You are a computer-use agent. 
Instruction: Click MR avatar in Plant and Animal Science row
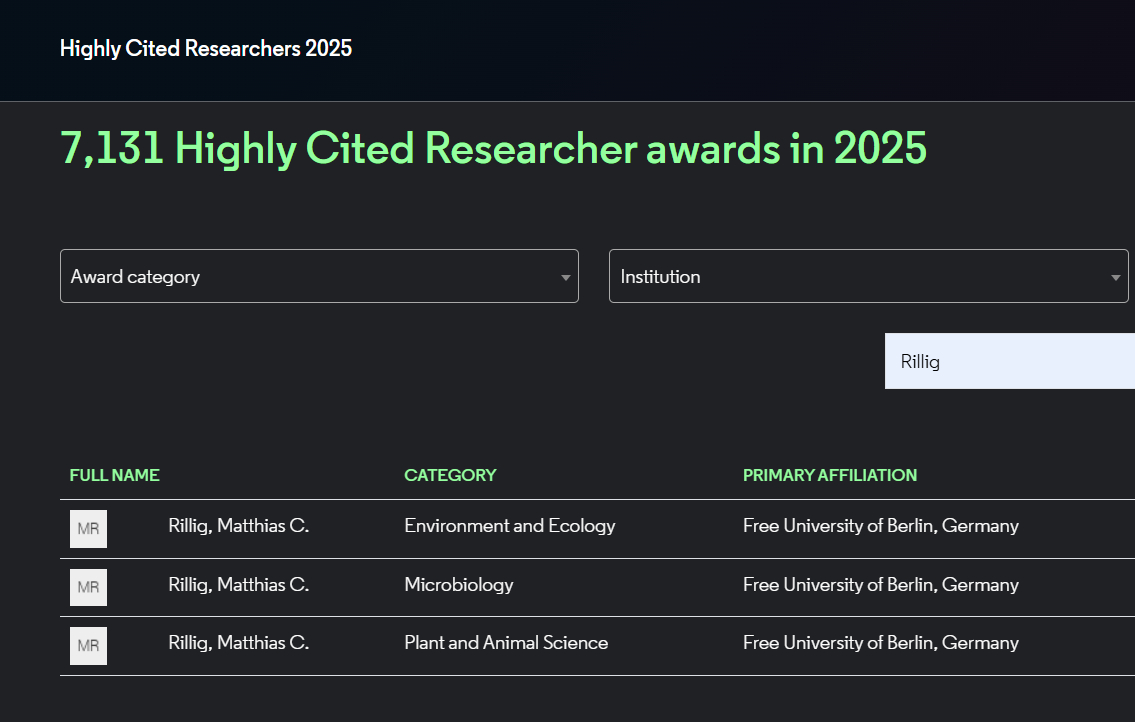tap(88, 646)
